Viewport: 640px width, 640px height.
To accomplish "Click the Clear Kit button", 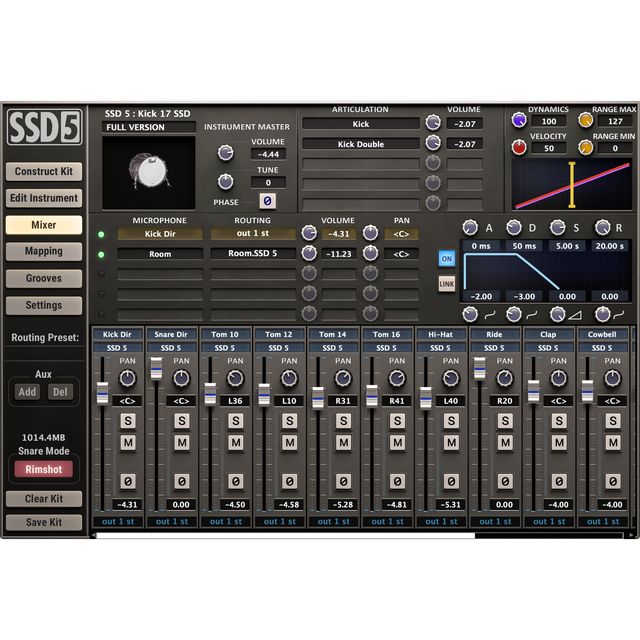I will click(x=44, y=499).
